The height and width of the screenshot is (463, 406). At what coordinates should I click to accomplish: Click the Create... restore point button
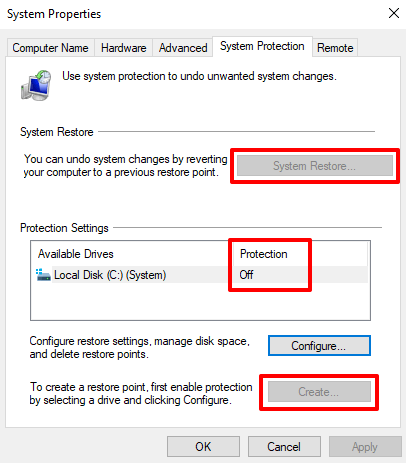click(x=319, y=392)
